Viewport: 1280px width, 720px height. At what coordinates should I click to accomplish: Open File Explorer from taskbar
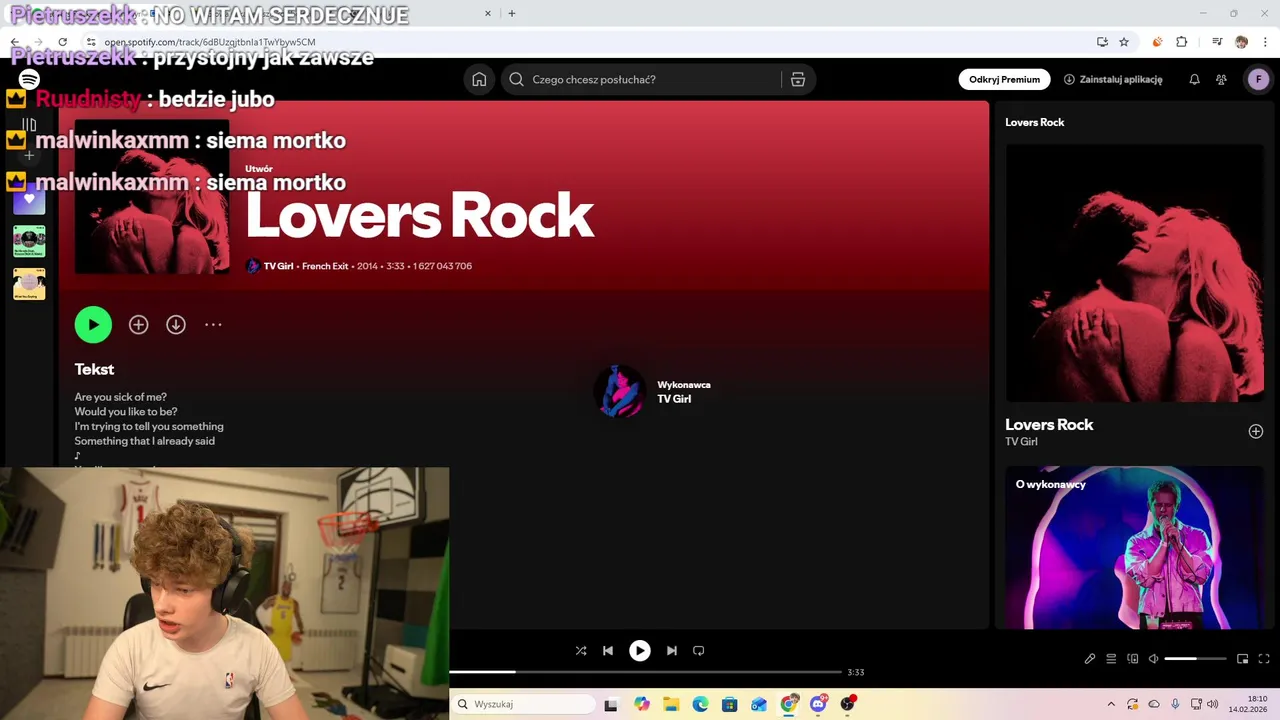point(671,704)
